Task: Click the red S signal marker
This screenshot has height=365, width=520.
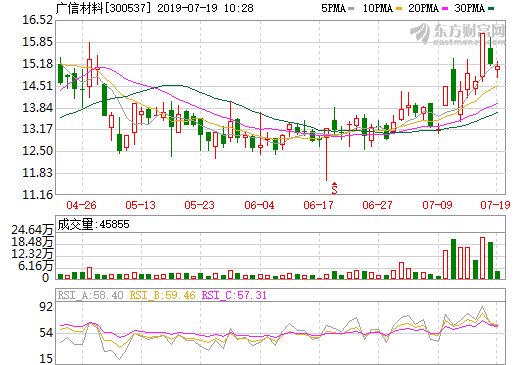Action: [x=334, y=188]
